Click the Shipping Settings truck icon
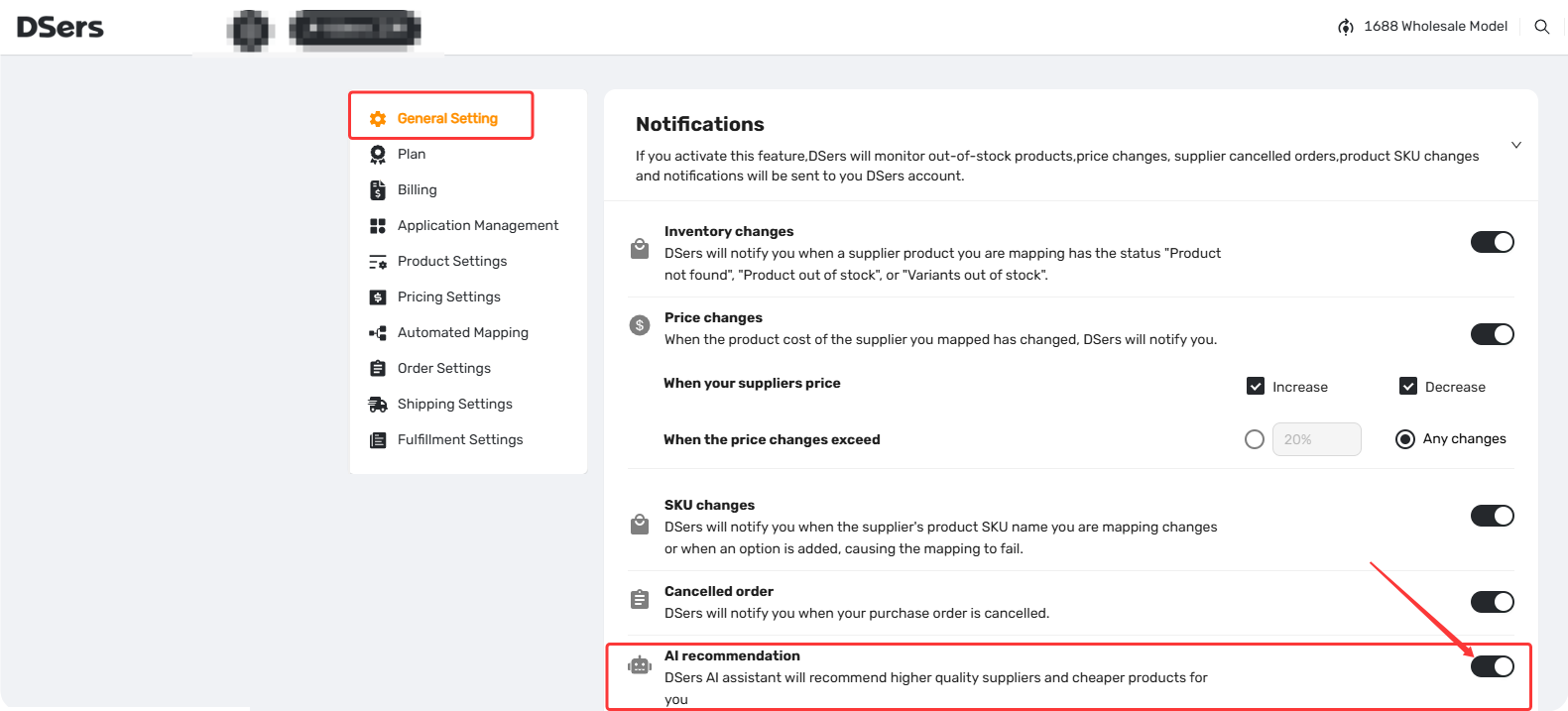Screen dimensions: 1568x711 [x=378, y=405]
